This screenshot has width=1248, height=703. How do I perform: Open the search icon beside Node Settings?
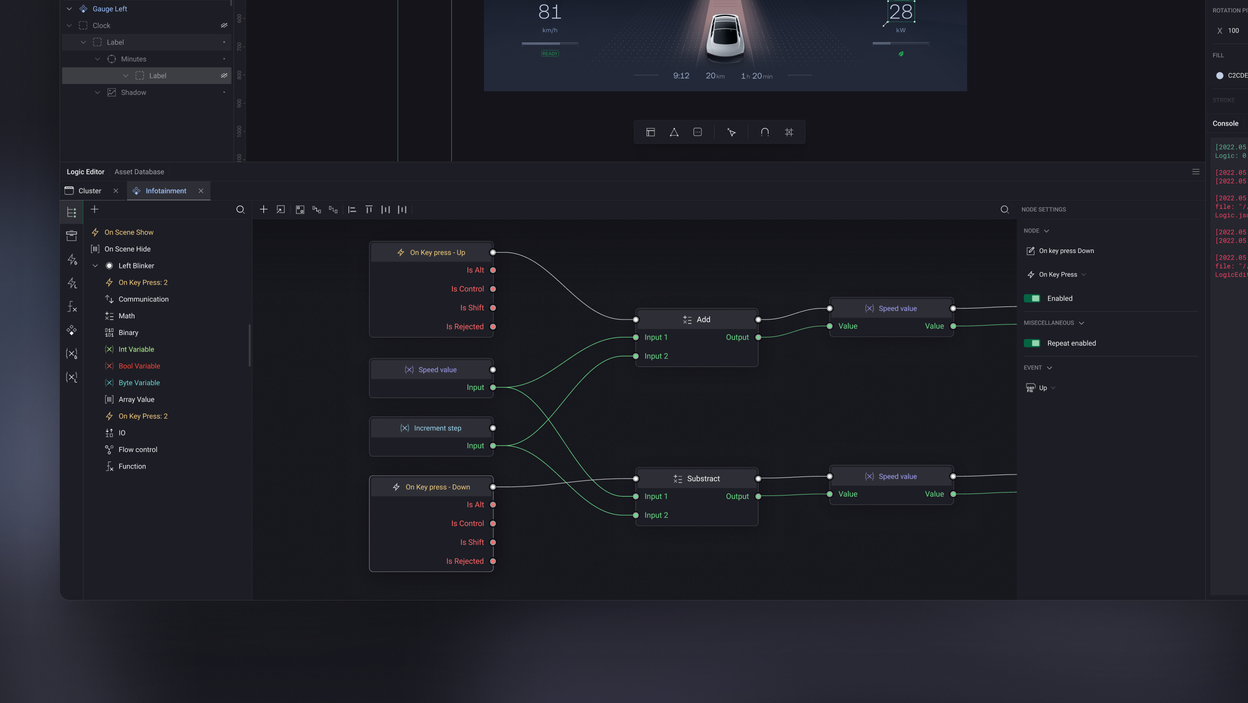(x=1004, y=210)
